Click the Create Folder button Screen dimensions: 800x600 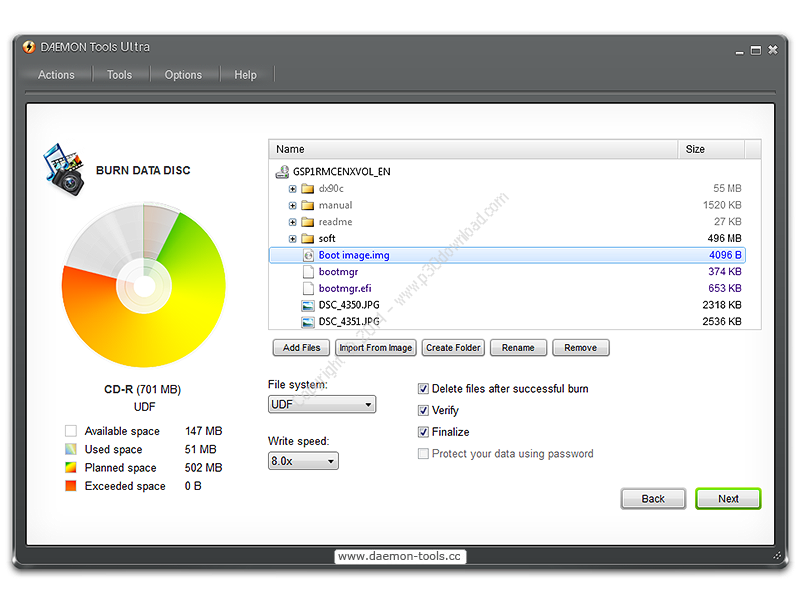point(453,348)
